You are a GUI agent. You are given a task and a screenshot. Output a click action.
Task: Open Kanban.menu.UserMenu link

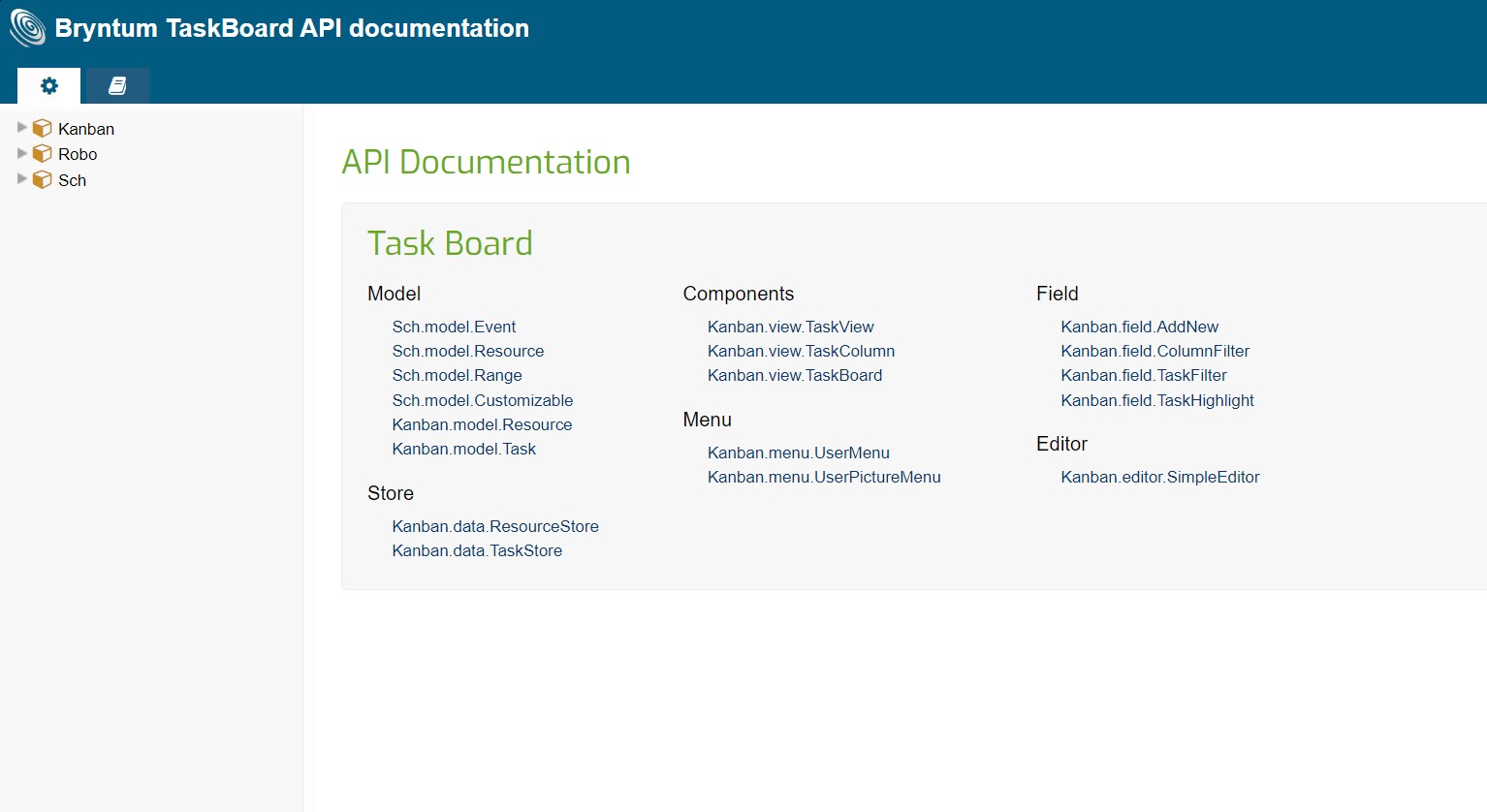[x=799, y=453]
